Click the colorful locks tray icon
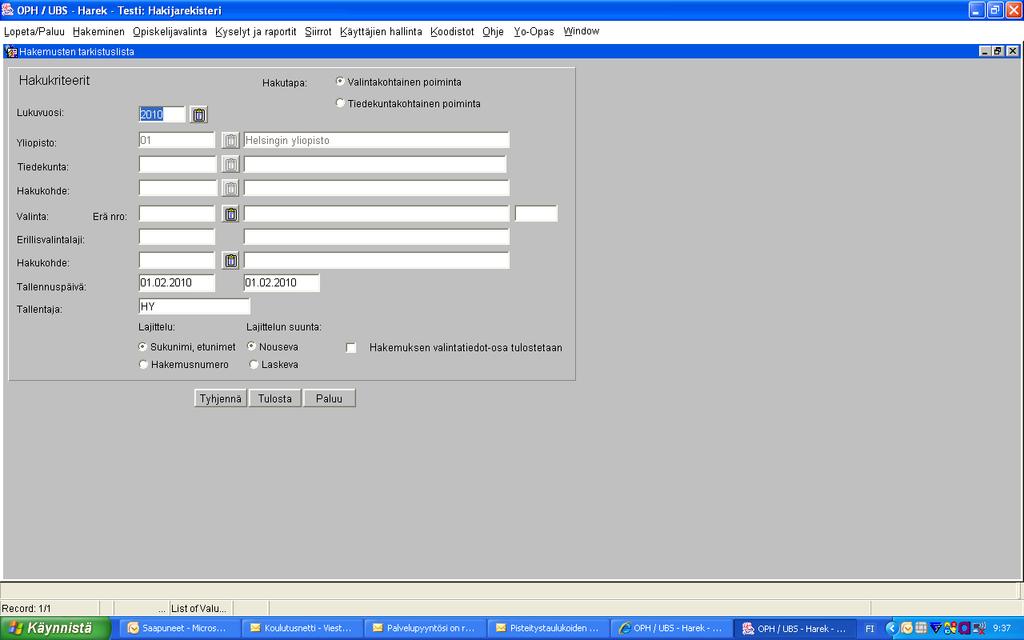Viewport: 1024px width, 640px height. pyautogui.click(x=950, y=628)
